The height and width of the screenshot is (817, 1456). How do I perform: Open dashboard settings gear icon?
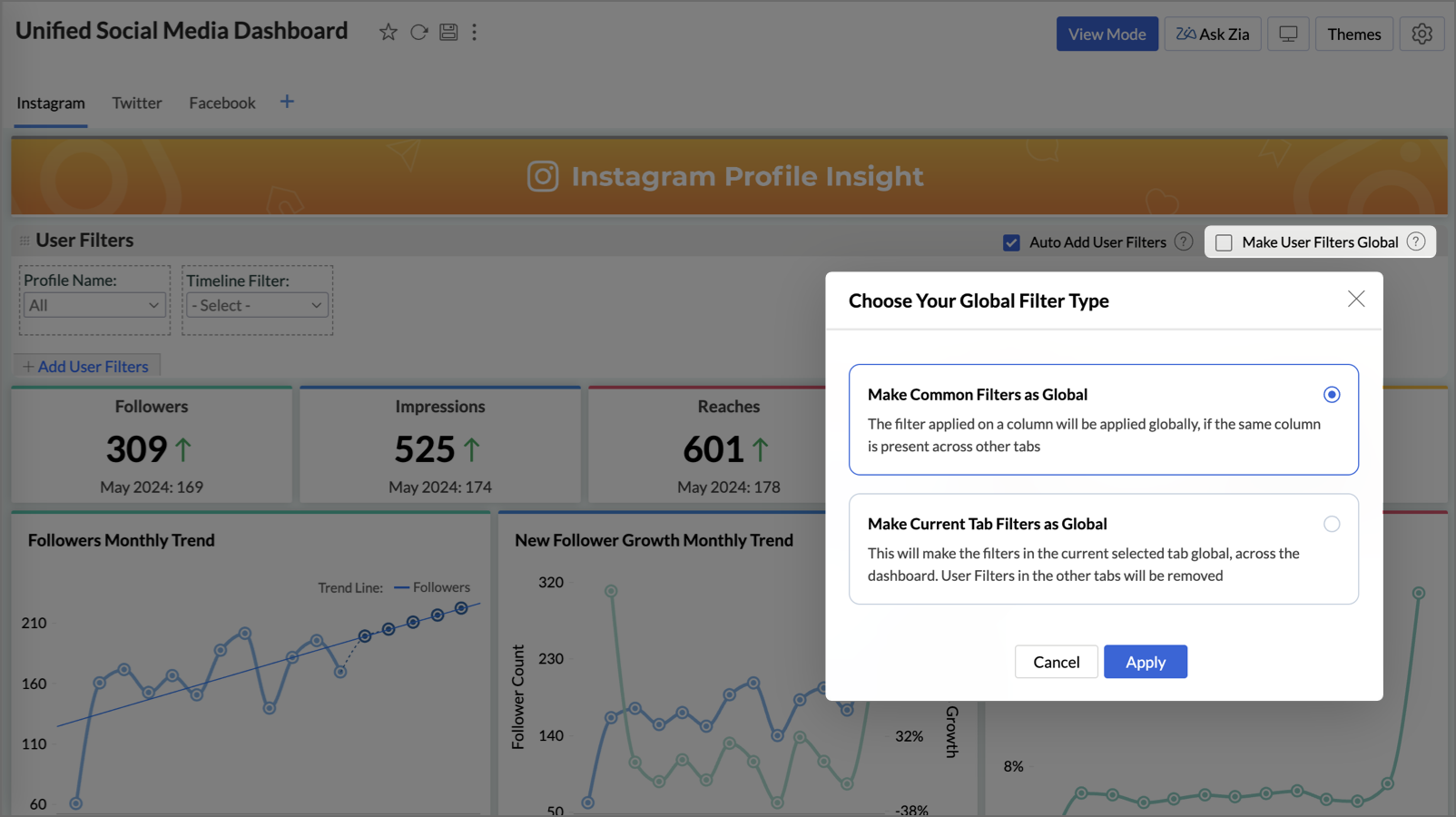(x=1422, y=34)
